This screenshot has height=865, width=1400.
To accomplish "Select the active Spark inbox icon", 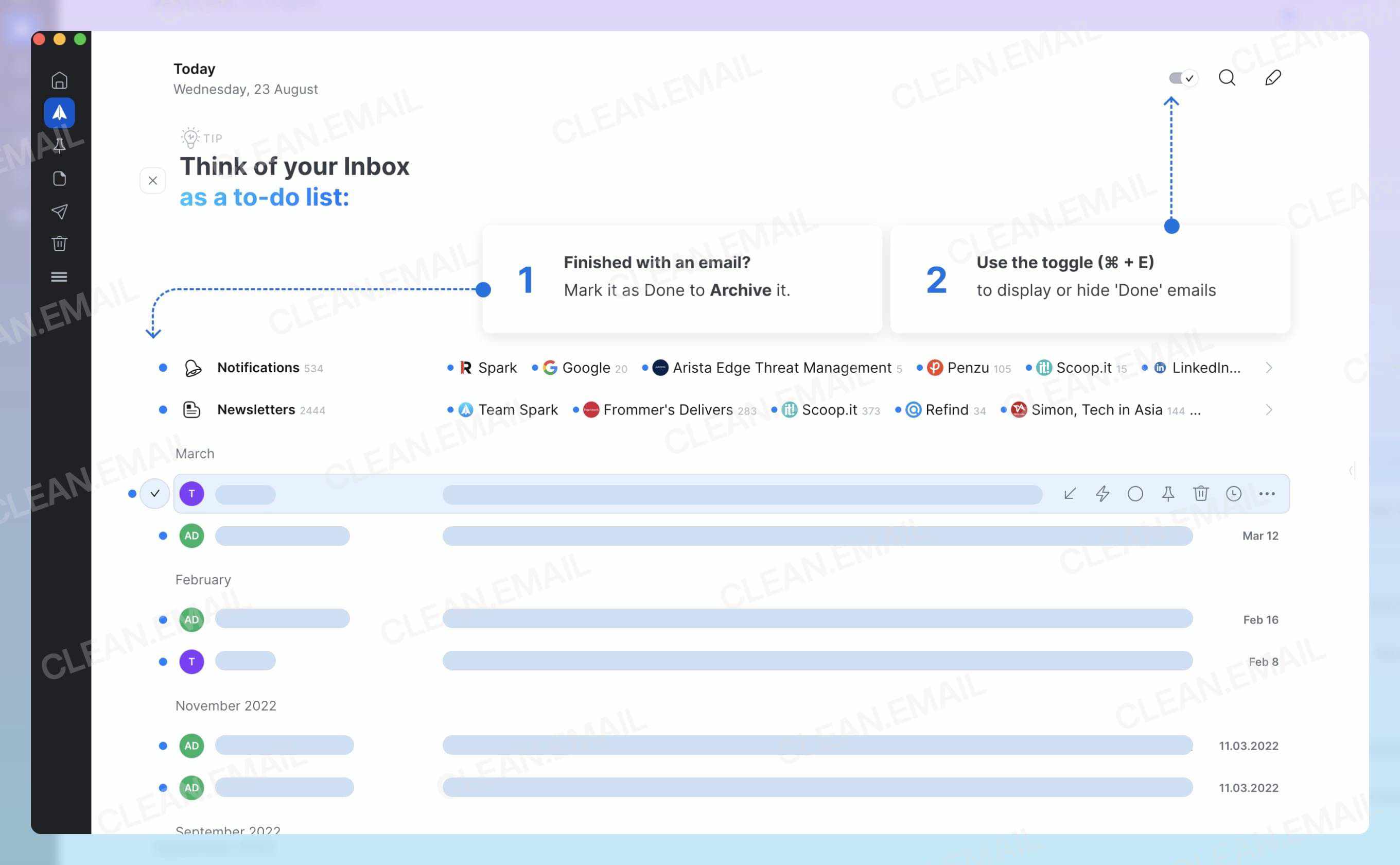I will (60, 113).
